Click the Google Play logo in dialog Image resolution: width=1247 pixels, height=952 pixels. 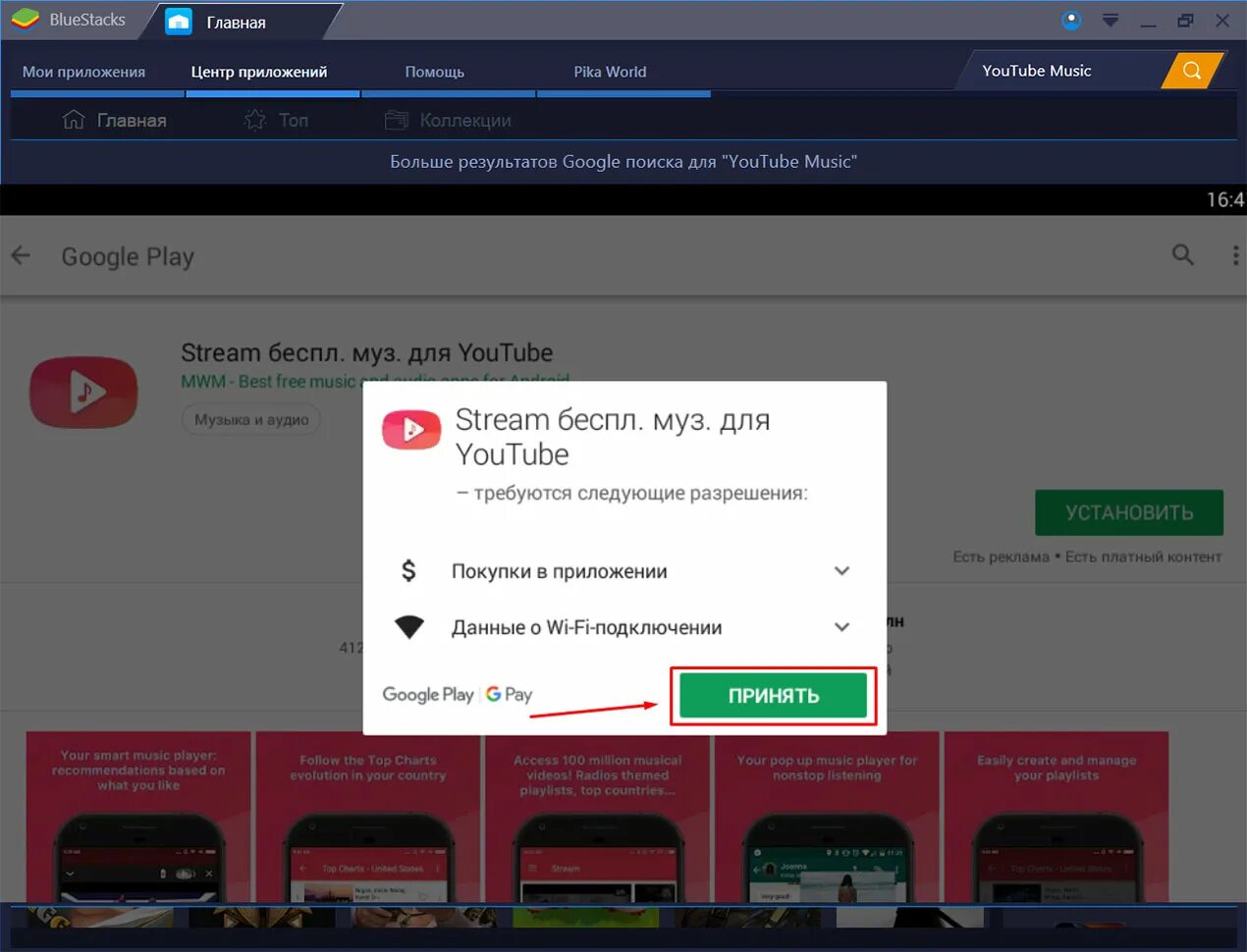point(428,695)
